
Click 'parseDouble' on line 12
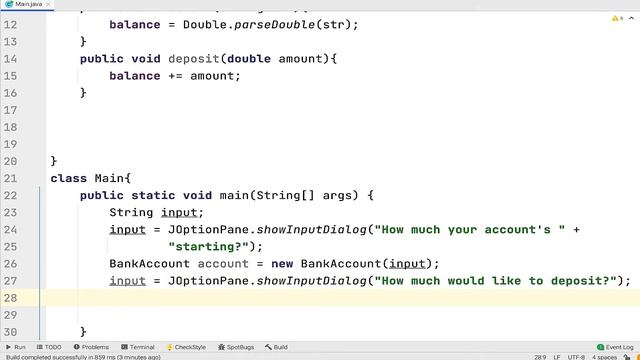[275, 24]
